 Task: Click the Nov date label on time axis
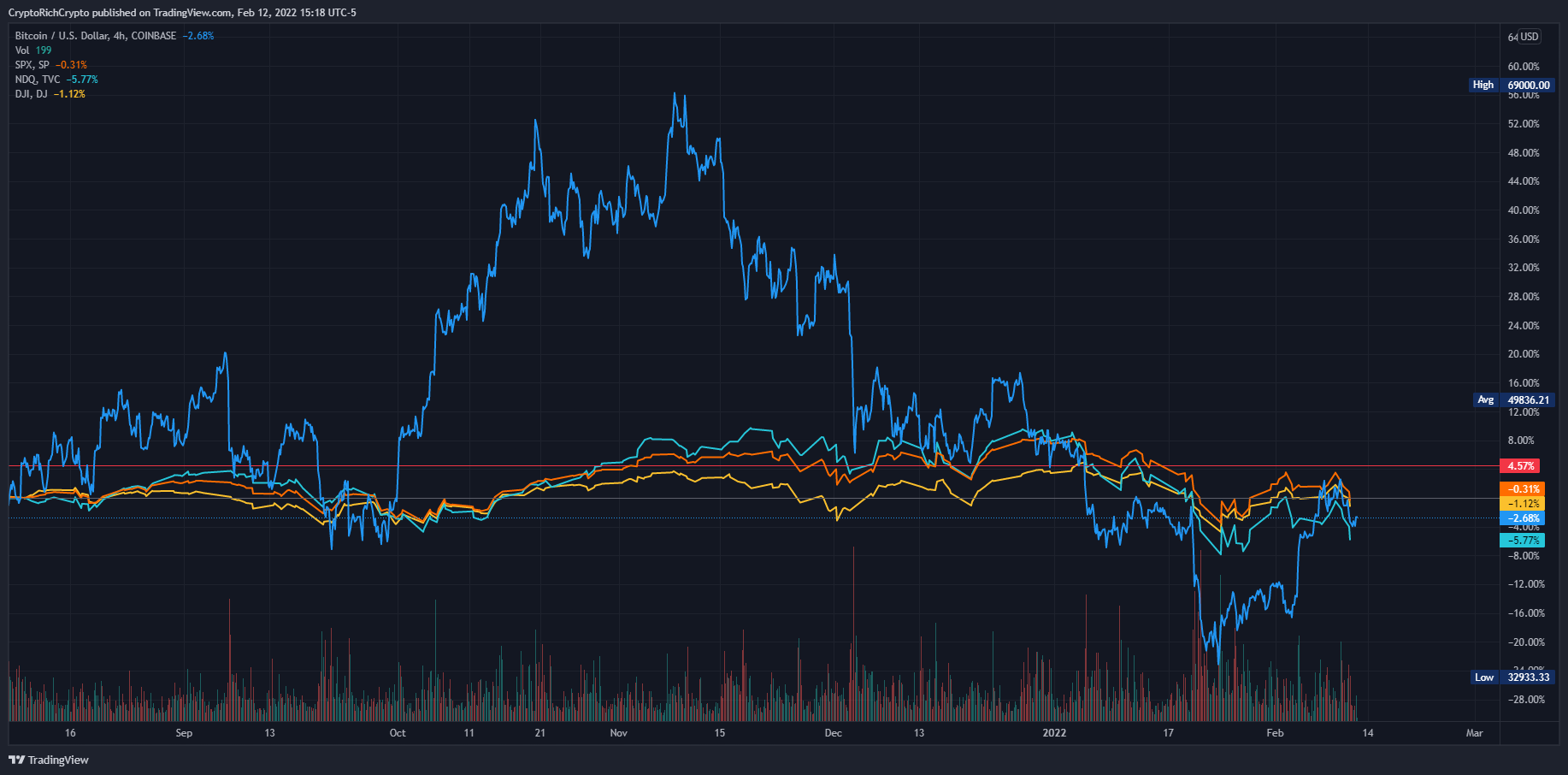(619, 733)
